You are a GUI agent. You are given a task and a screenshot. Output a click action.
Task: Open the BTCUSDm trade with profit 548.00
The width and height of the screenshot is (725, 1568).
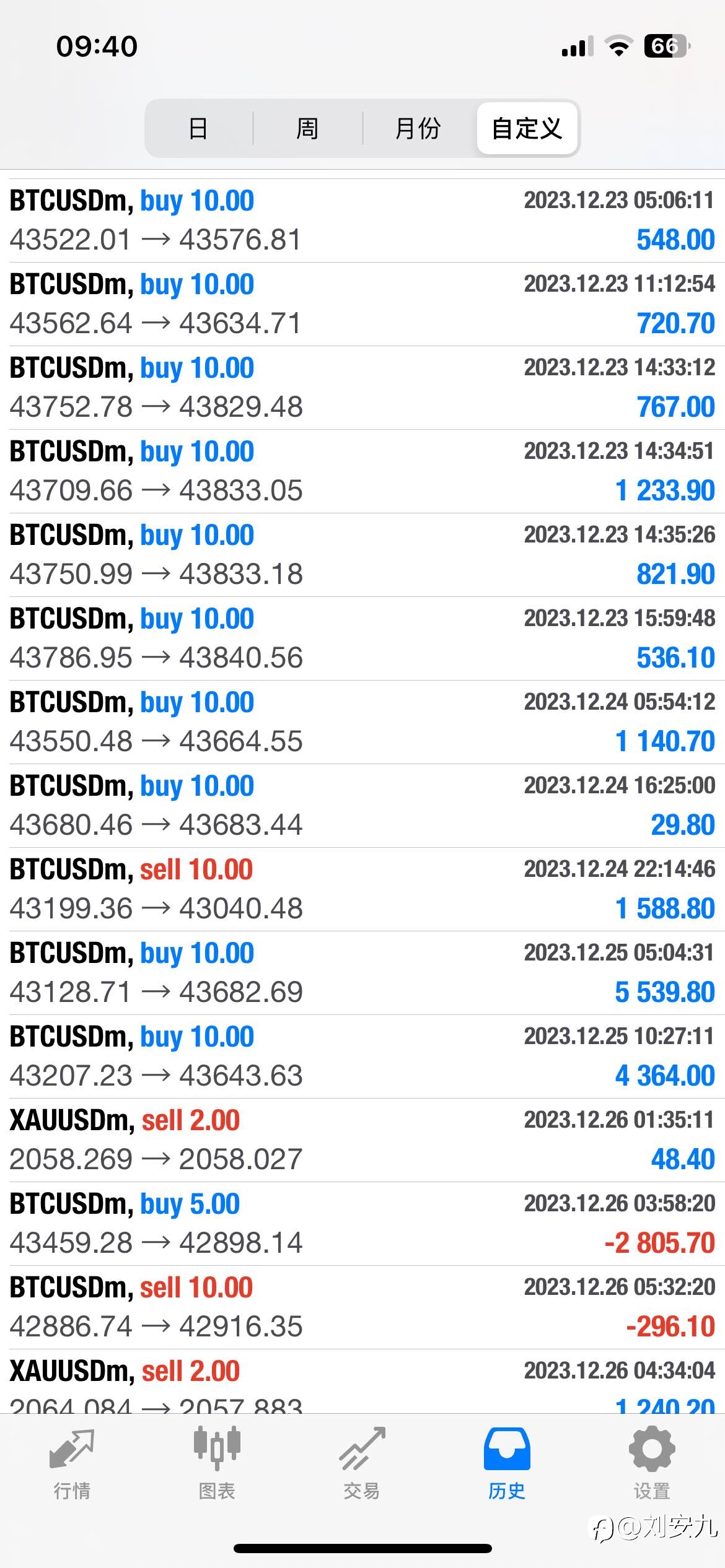tap(362, 220)
